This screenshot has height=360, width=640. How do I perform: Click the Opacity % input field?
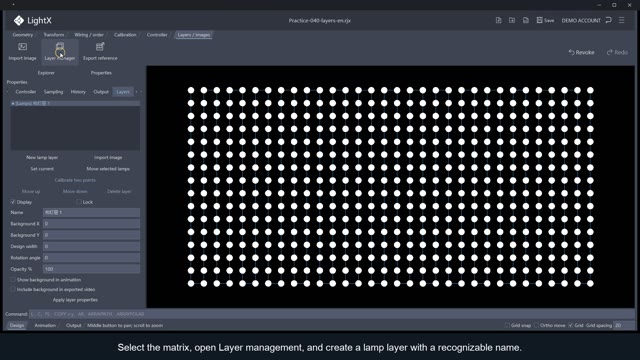[x=91, y=269]
